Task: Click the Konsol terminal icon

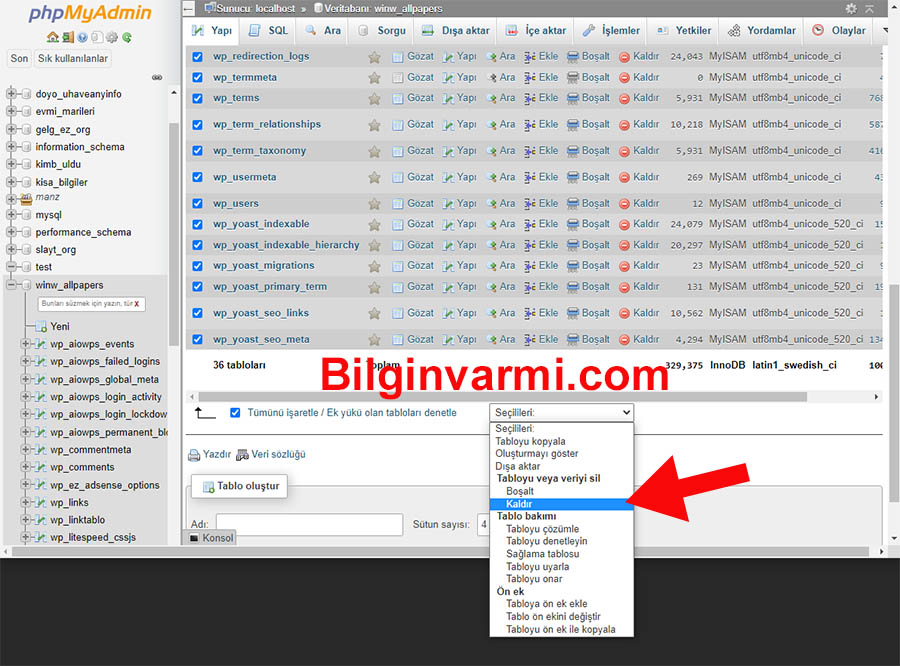Action: tap(194, 538)
